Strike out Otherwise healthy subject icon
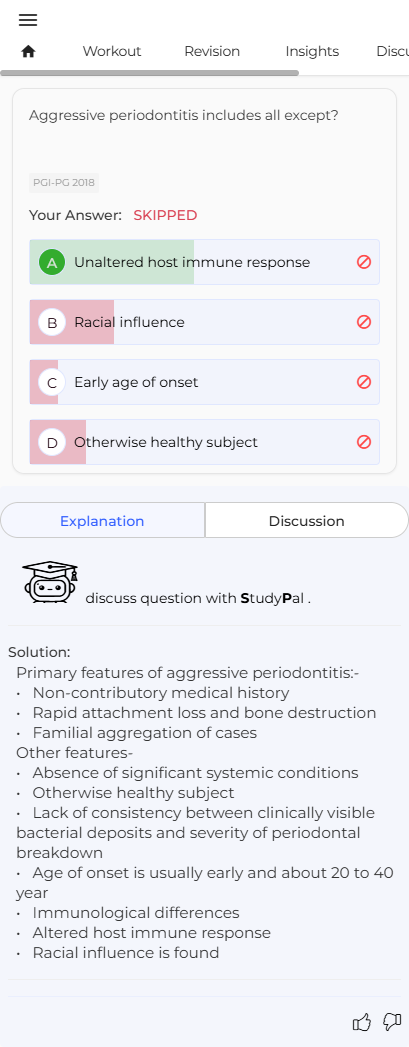The image size is (409, 1047). point(364,442)
